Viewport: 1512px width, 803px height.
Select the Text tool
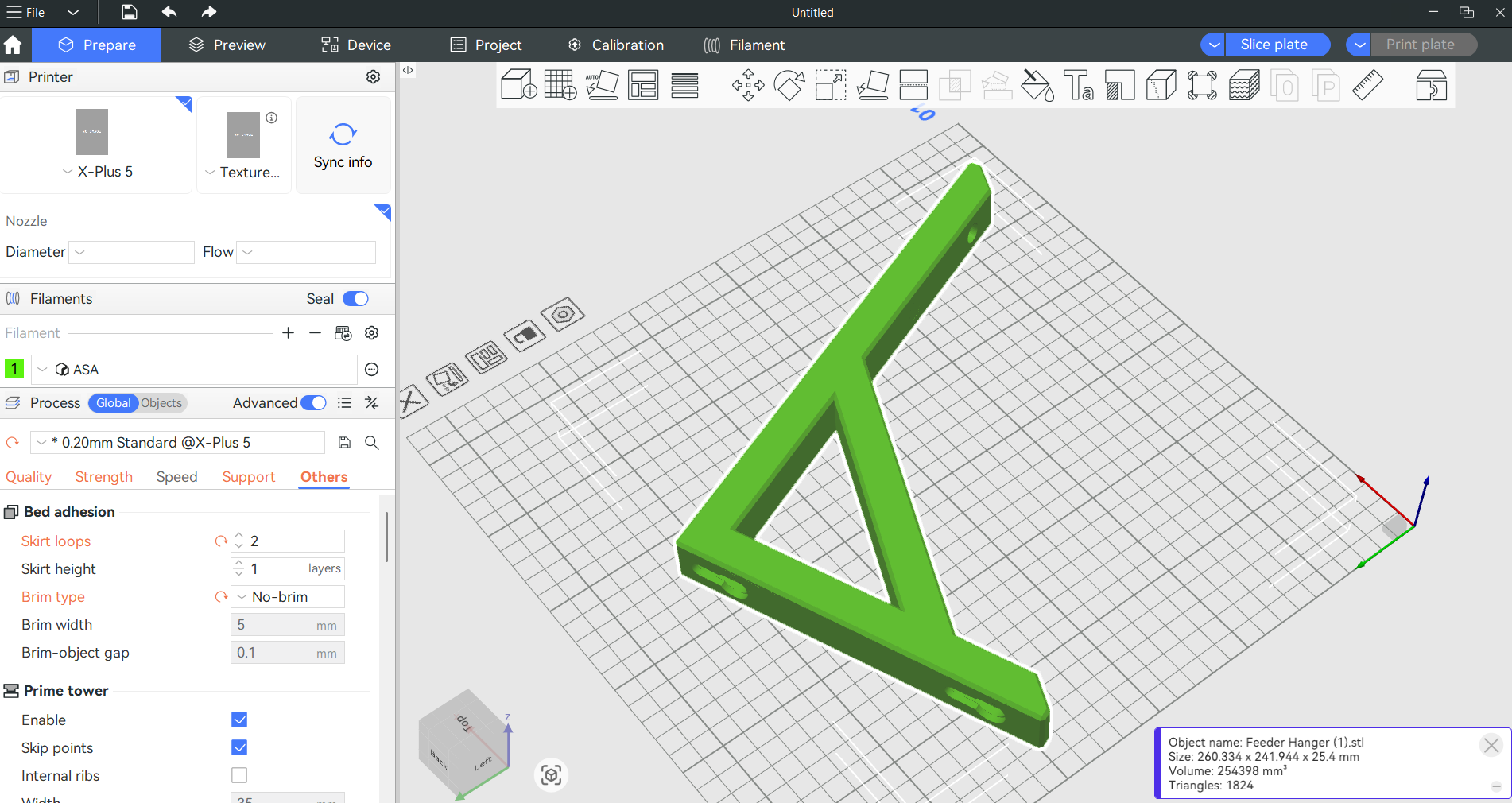1079,85
